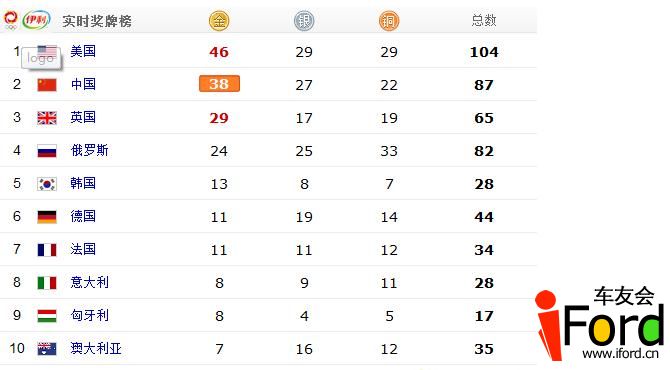The width and height of the screenshot is (670, 370).
Task: Click the highlighted 38 gold count
Action: 219,84
